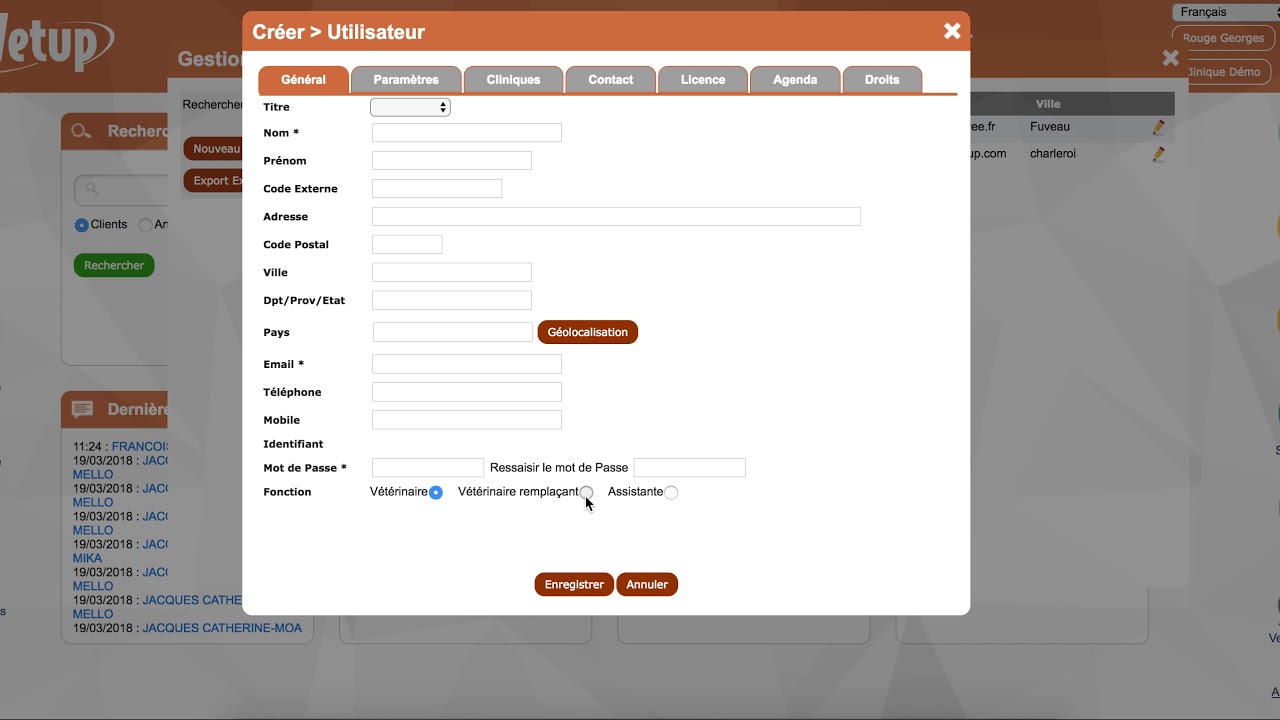Select the Vétérinaire role radio button

tap(436, 492)
